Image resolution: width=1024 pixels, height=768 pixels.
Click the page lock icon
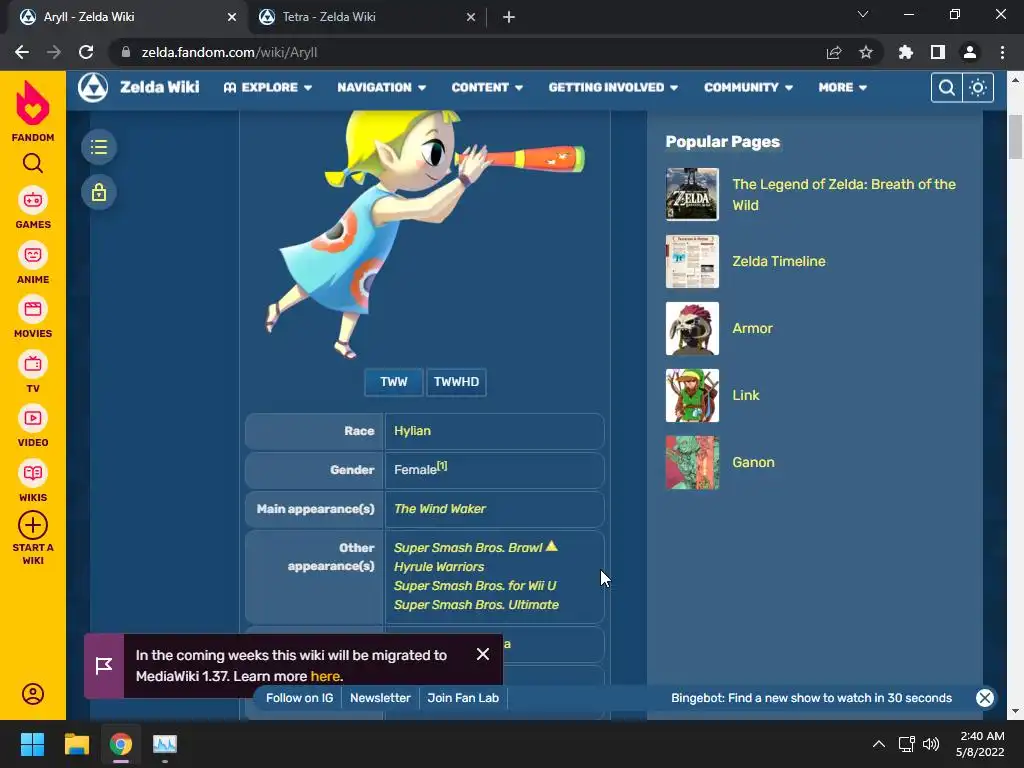(x=99, y=193)
